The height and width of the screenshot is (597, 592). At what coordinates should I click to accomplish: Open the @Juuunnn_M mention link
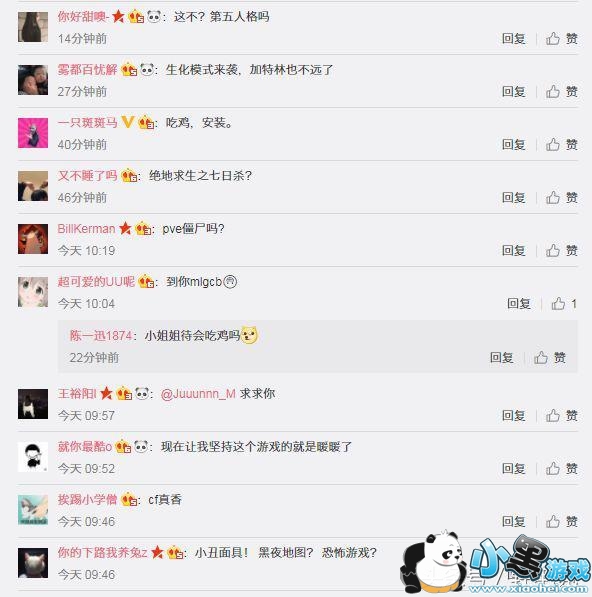click(x=198, y=393)
